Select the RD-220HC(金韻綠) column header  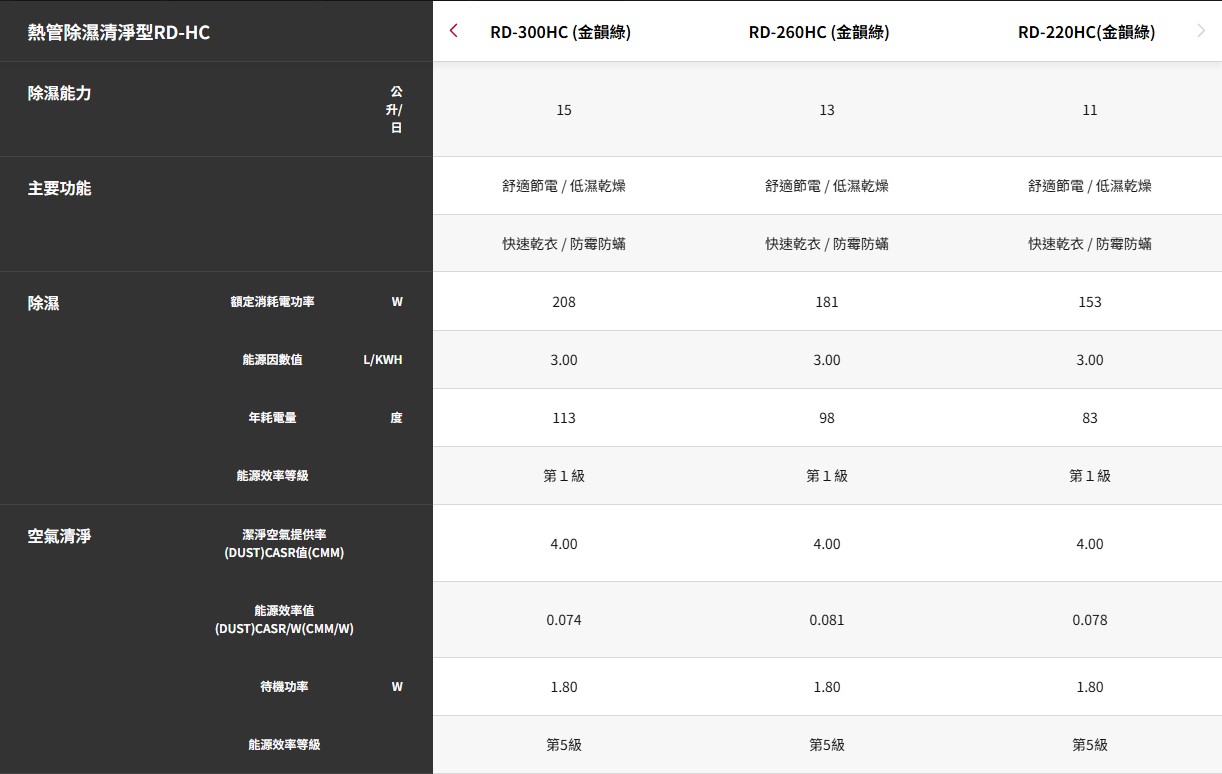[x=1086, y=32]
